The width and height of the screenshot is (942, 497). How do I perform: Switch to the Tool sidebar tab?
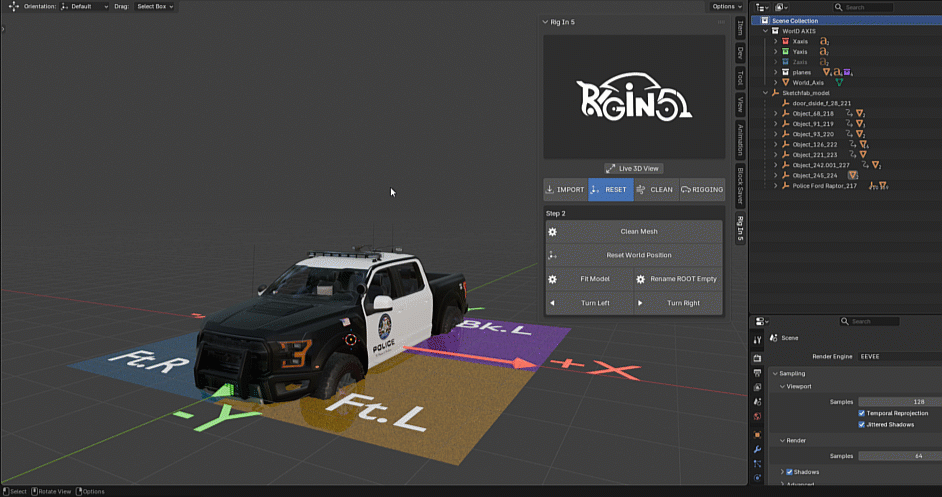tap(740, 78)
